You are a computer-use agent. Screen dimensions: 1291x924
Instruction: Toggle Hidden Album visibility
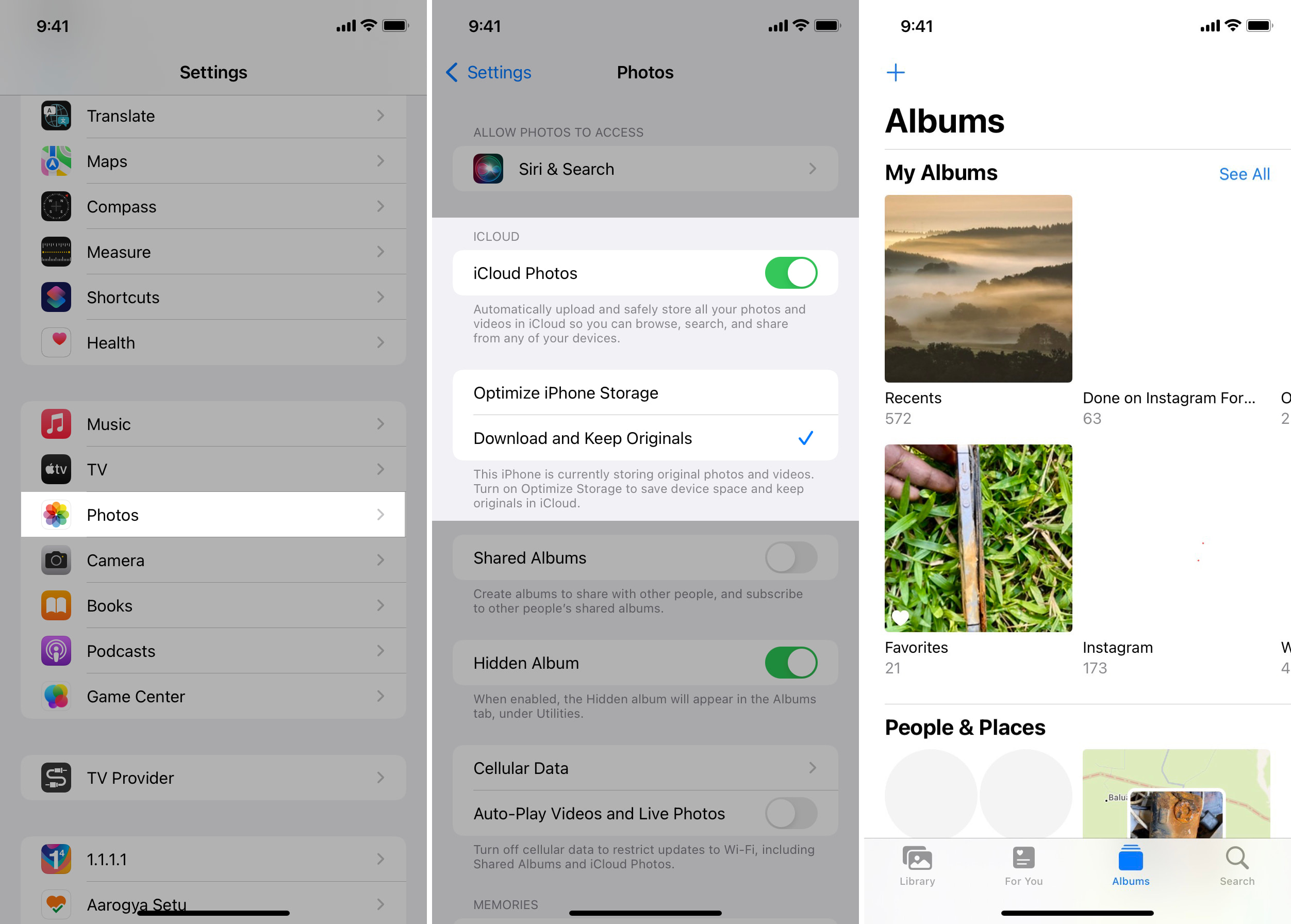tap(792, 661)
